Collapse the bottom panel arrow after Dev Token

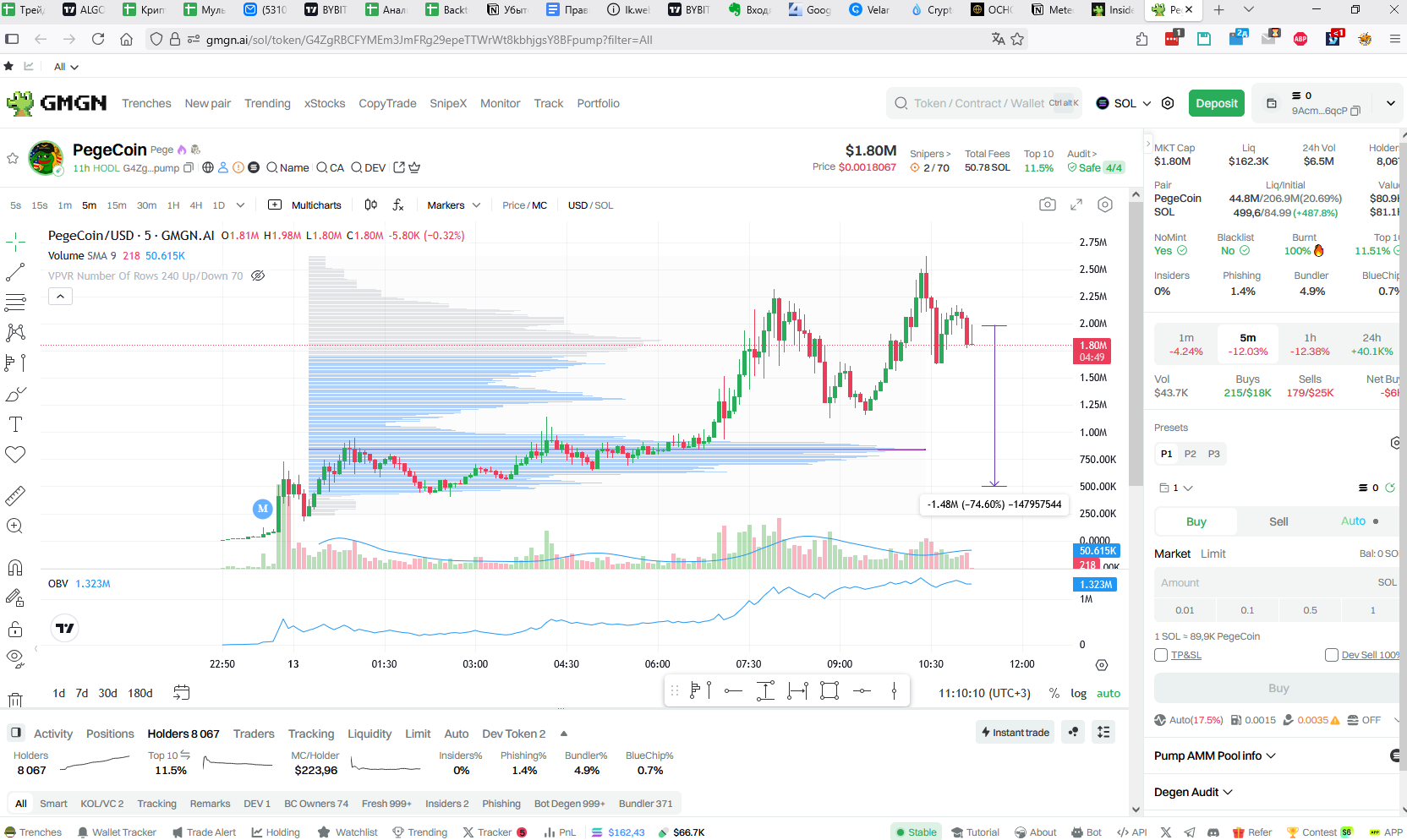[x=564, y=734]
